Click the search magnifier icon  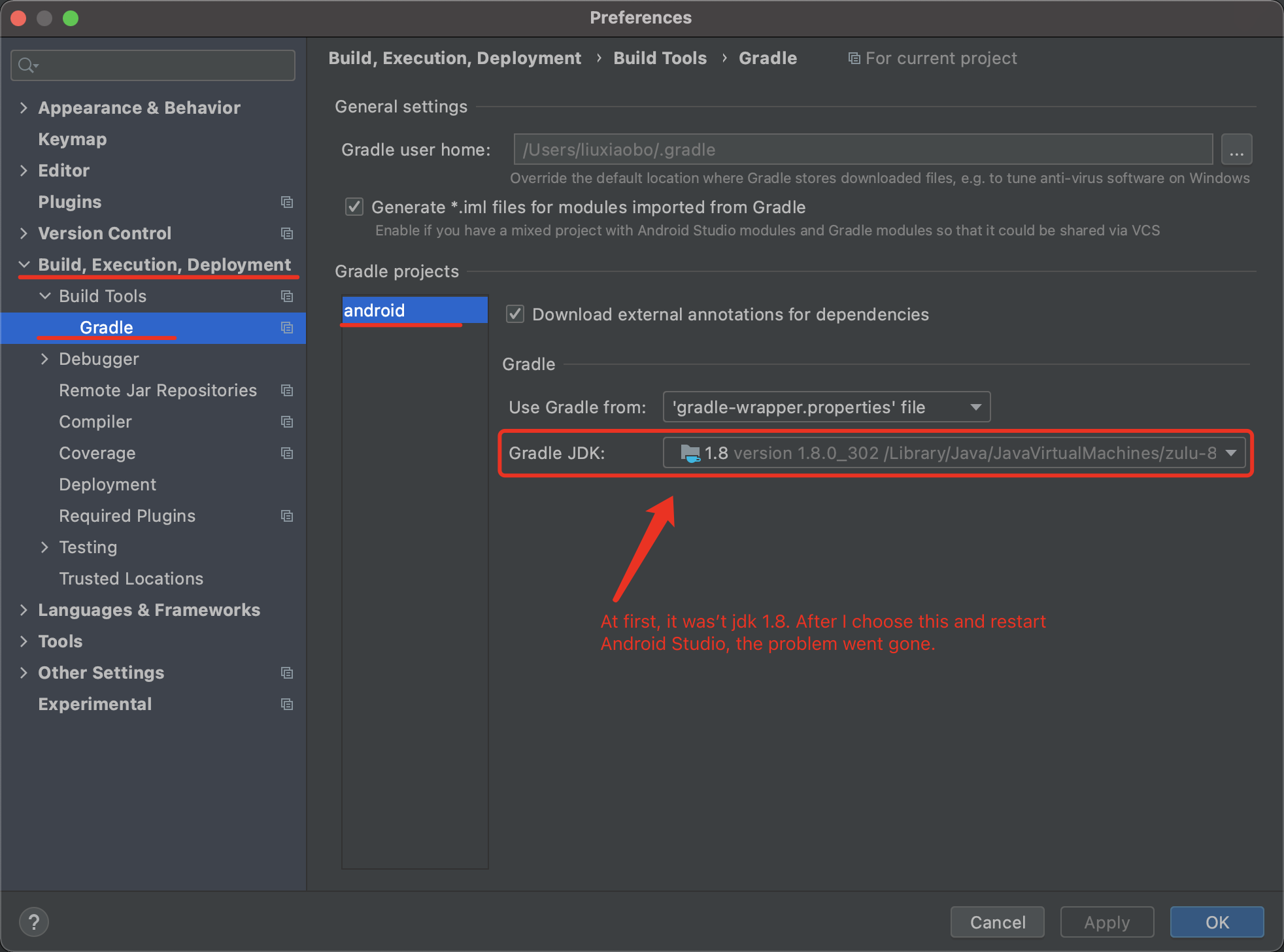[x=27, y=65]
